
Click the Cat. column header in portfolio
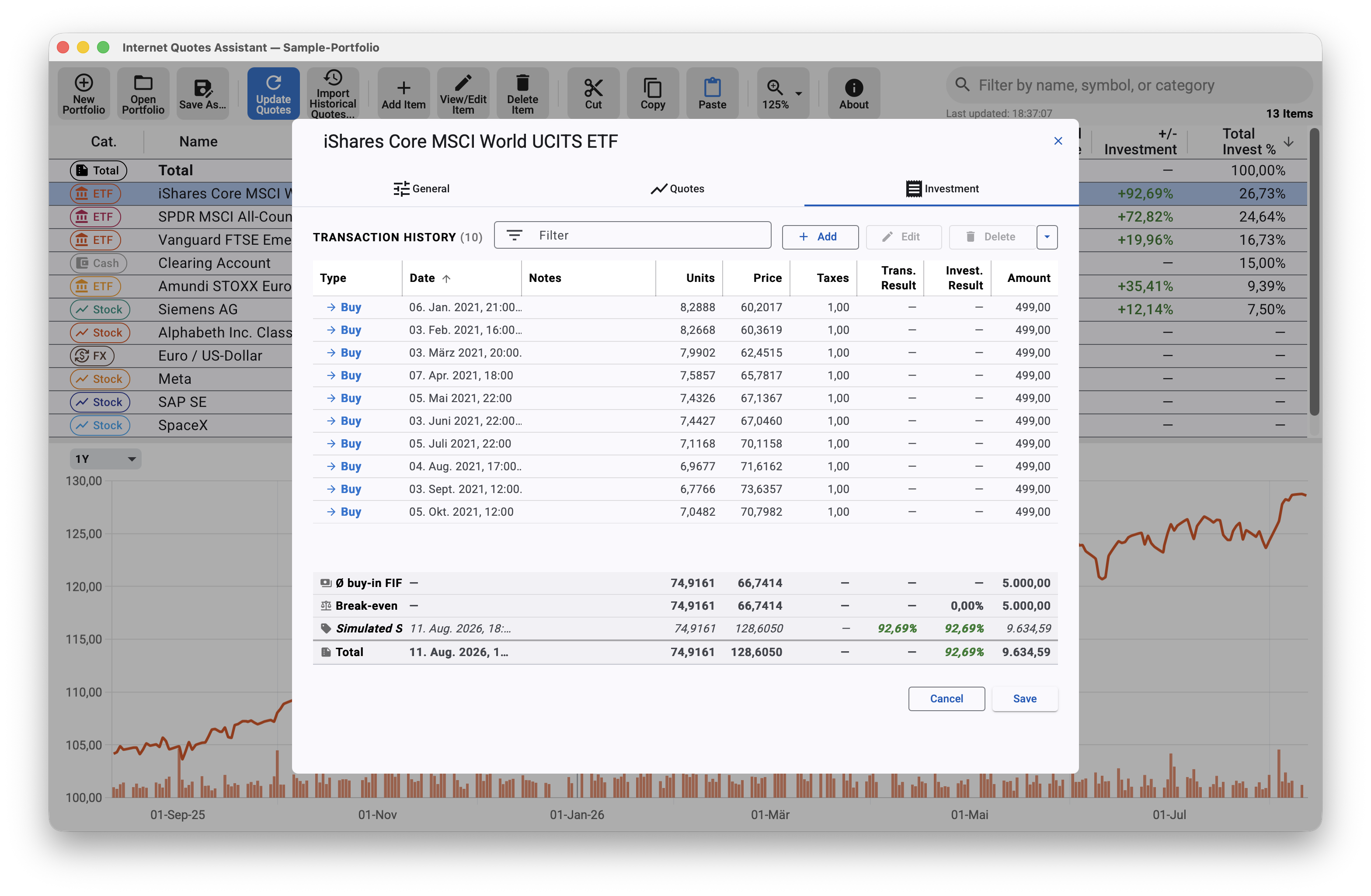point(103,142)
